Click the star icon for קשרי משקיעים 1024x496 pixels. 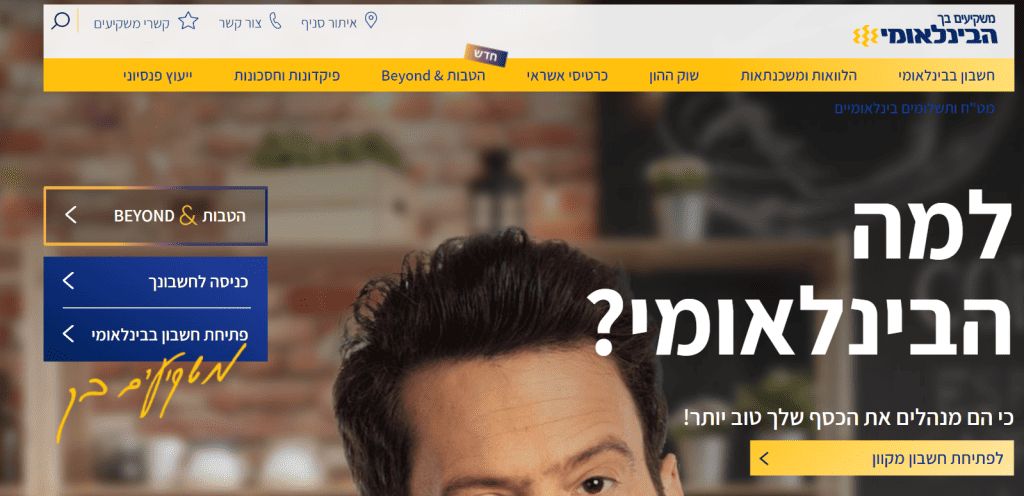coord(188,21)
